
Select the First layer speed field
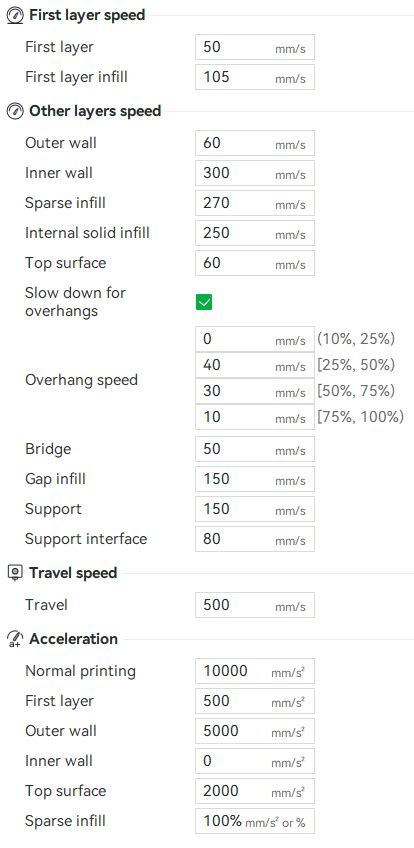coord(255,47)
